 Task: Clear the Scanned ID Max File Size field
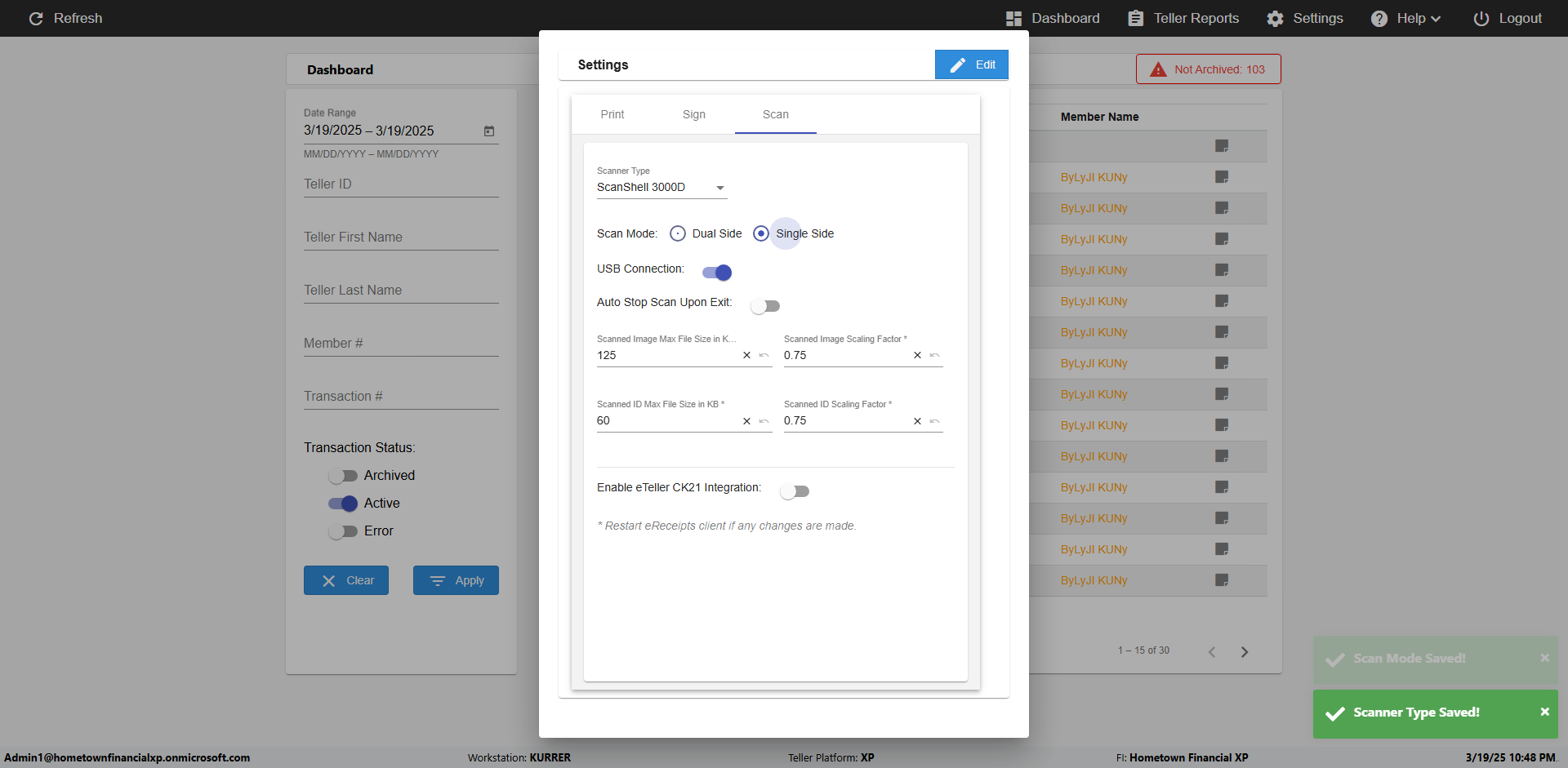746,421
